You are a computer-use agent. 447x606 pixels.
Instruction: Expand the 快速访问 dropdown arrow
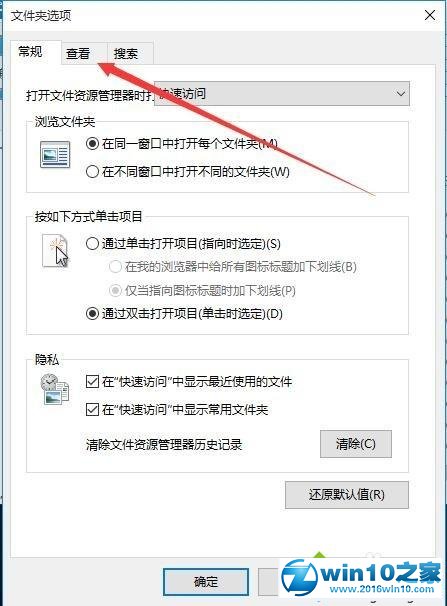point(401,94)
